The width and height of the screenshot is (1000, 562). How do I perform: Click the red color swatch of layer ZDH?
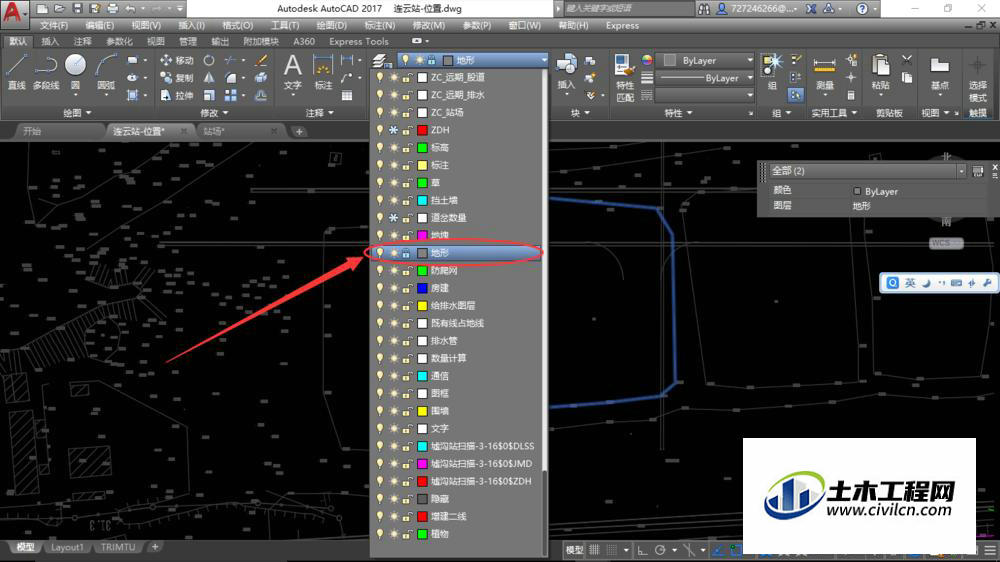(422, 130)
